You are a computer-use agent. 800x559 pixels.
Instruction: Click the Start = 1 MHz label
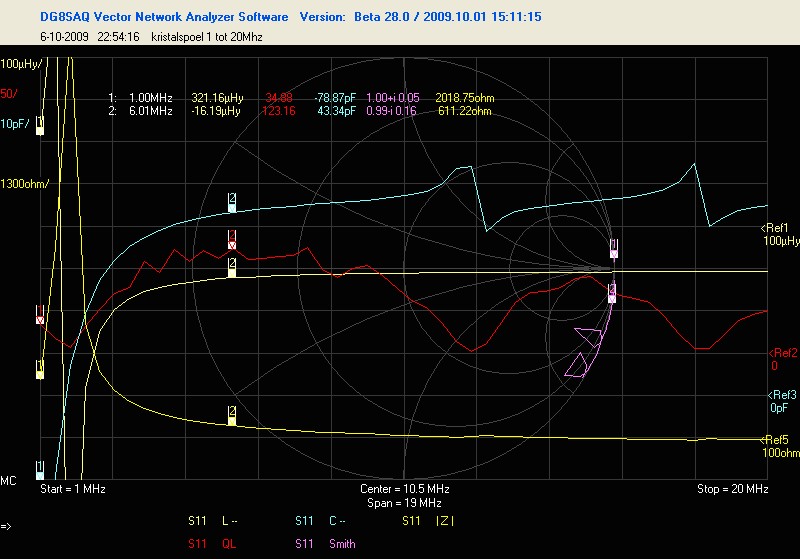click(x=73, y=489)
